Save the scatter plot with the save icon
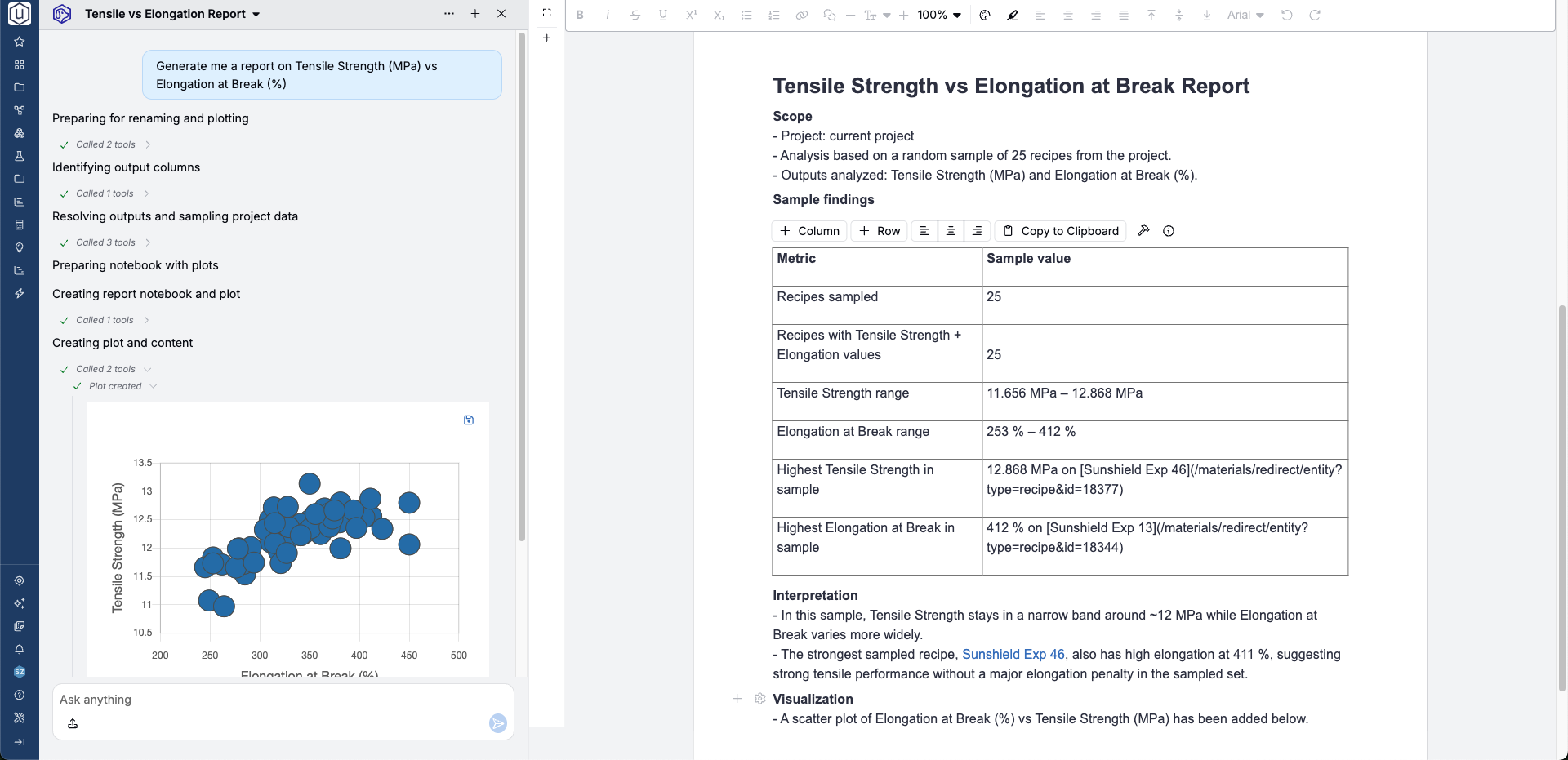 coord(469,420)
